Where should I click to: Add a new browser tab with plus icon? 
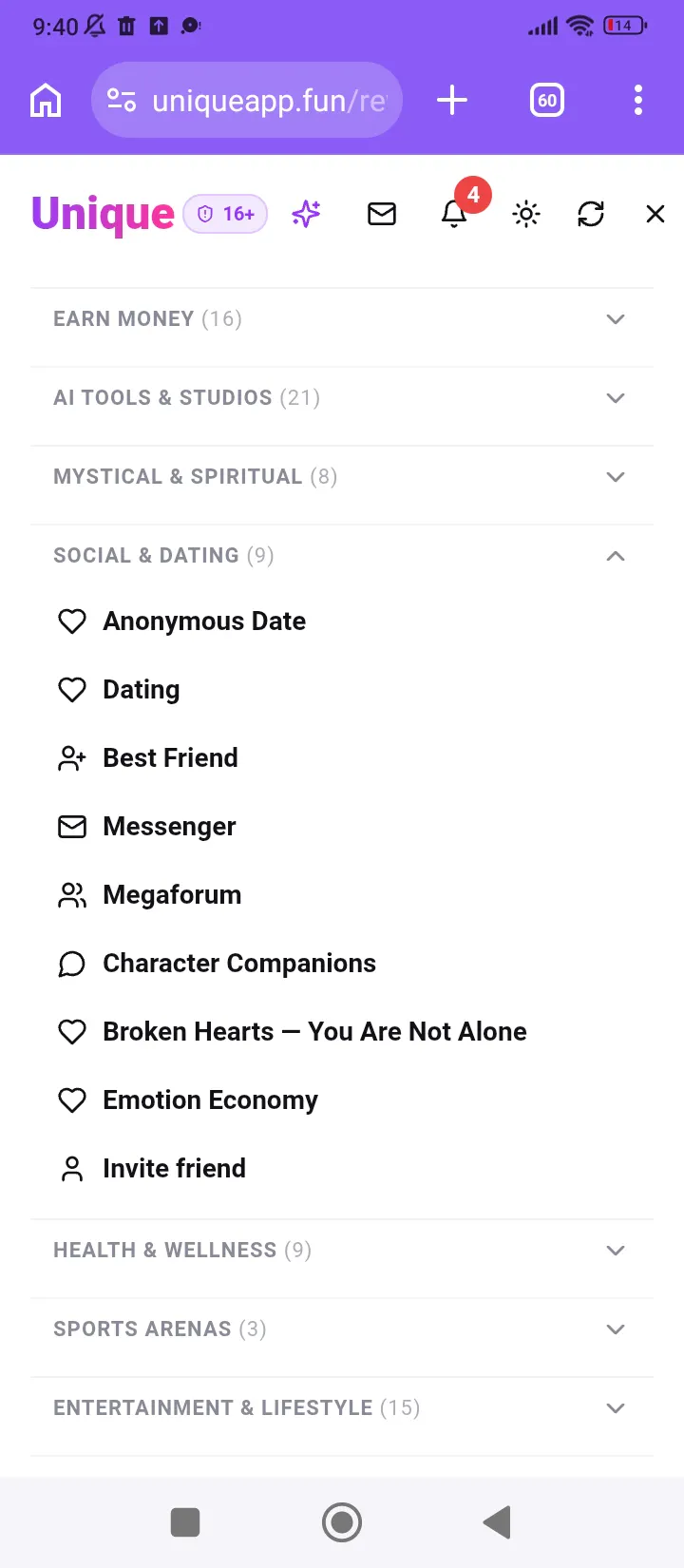tap(452, 100)
